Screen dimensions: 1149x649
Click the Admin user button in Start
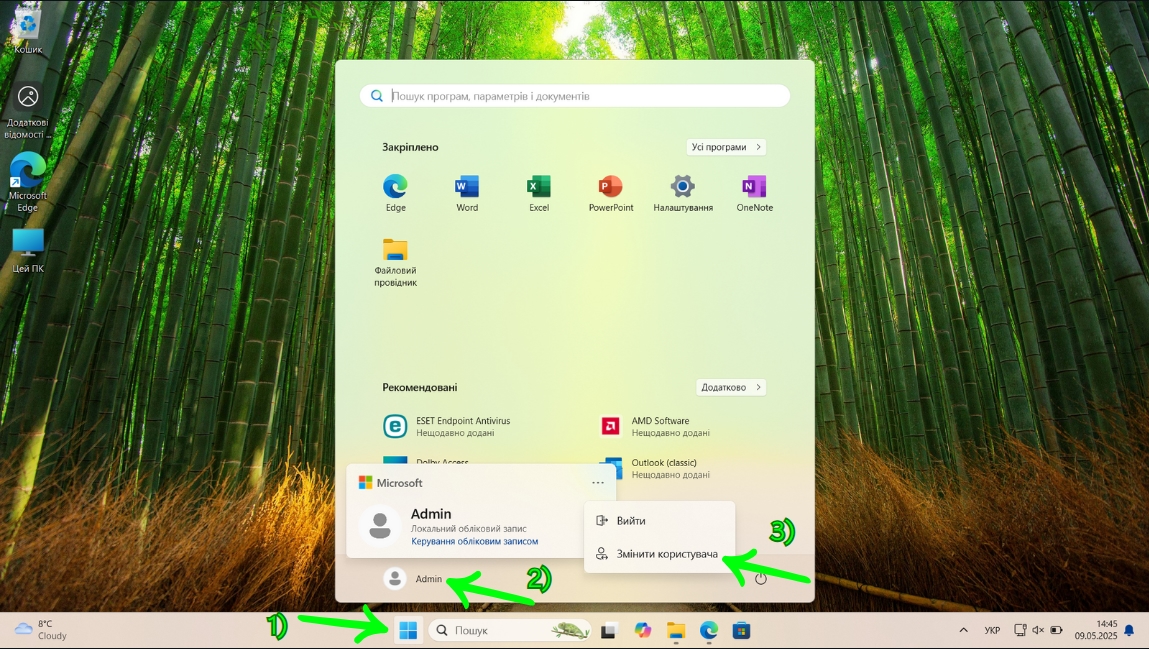pyautogui.click(x=414, y=579)
